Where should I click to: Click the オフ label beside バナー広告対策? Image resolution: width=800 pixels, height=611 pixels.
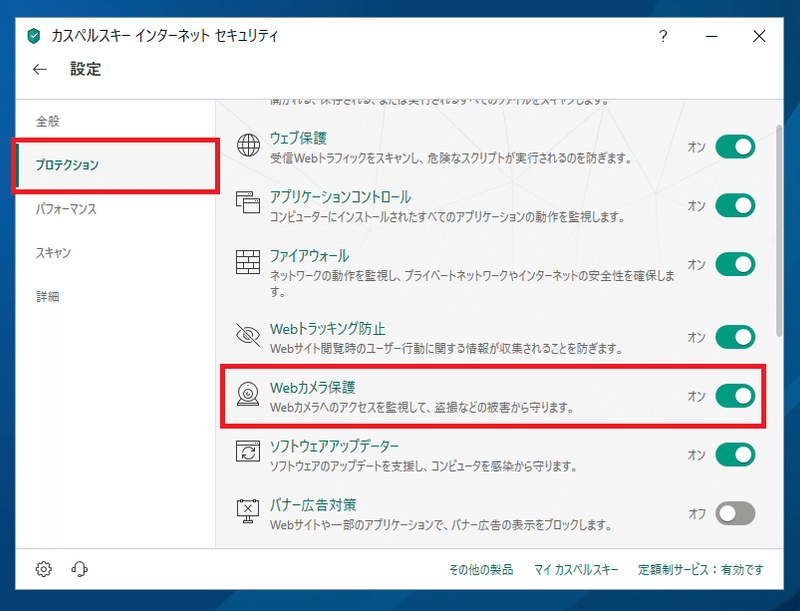coord(697,514)
